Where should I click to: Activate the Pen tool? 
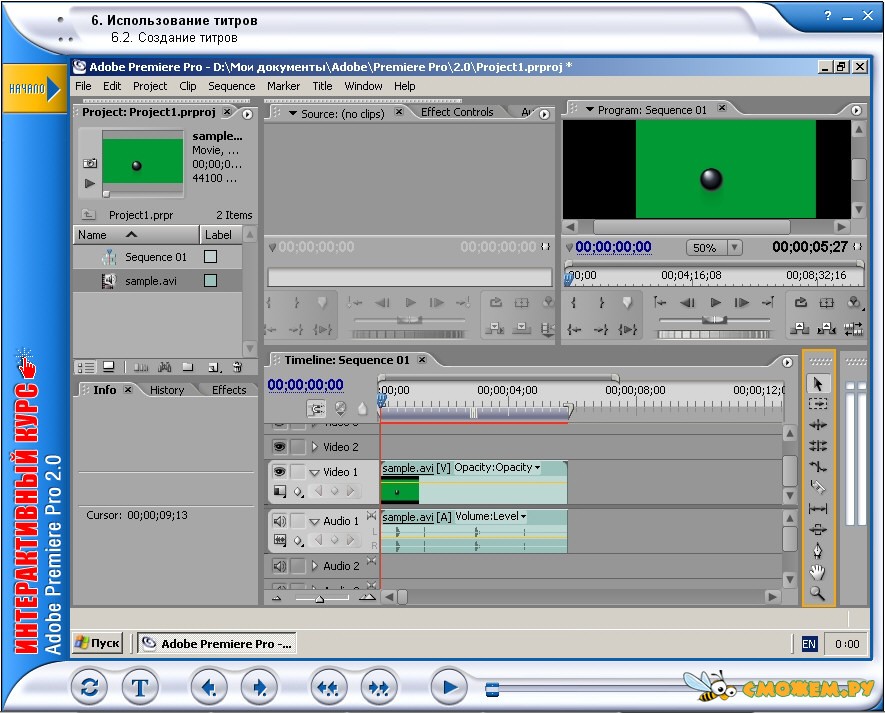pyautogui.click(x=817, y=550)
